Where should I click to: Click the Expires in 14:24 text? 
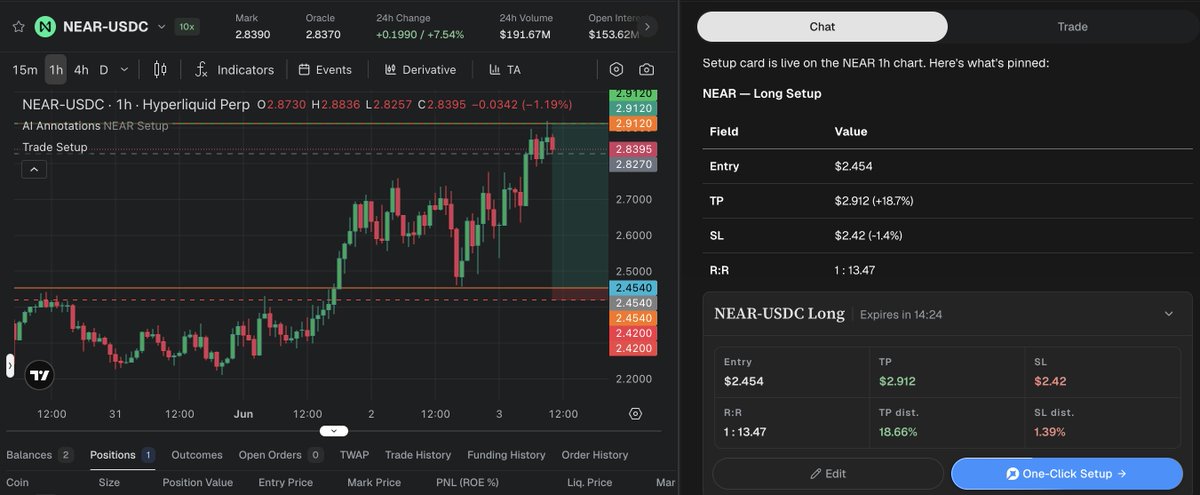click(901, 315)
